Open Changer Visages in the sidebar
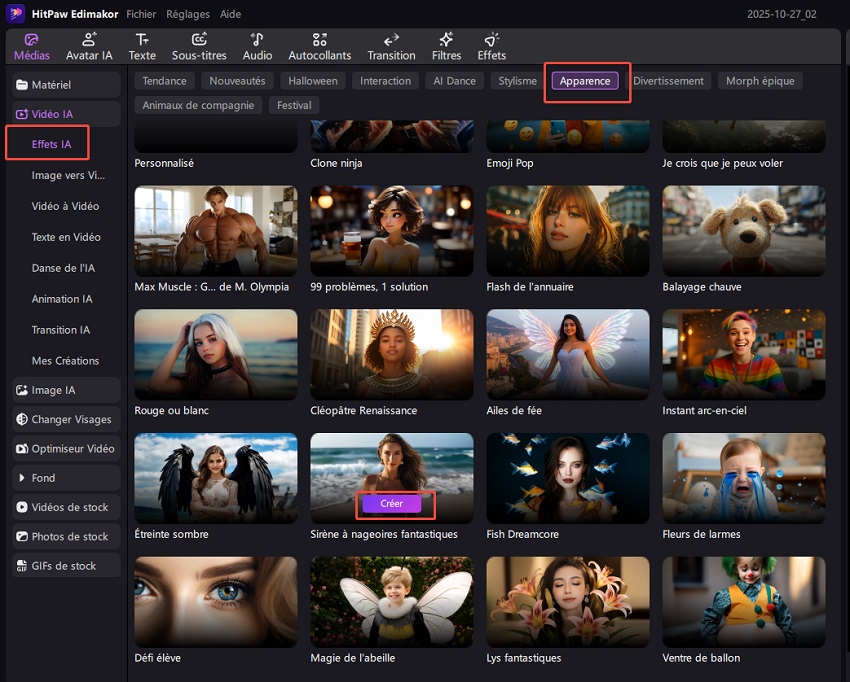 pos(66,419)
